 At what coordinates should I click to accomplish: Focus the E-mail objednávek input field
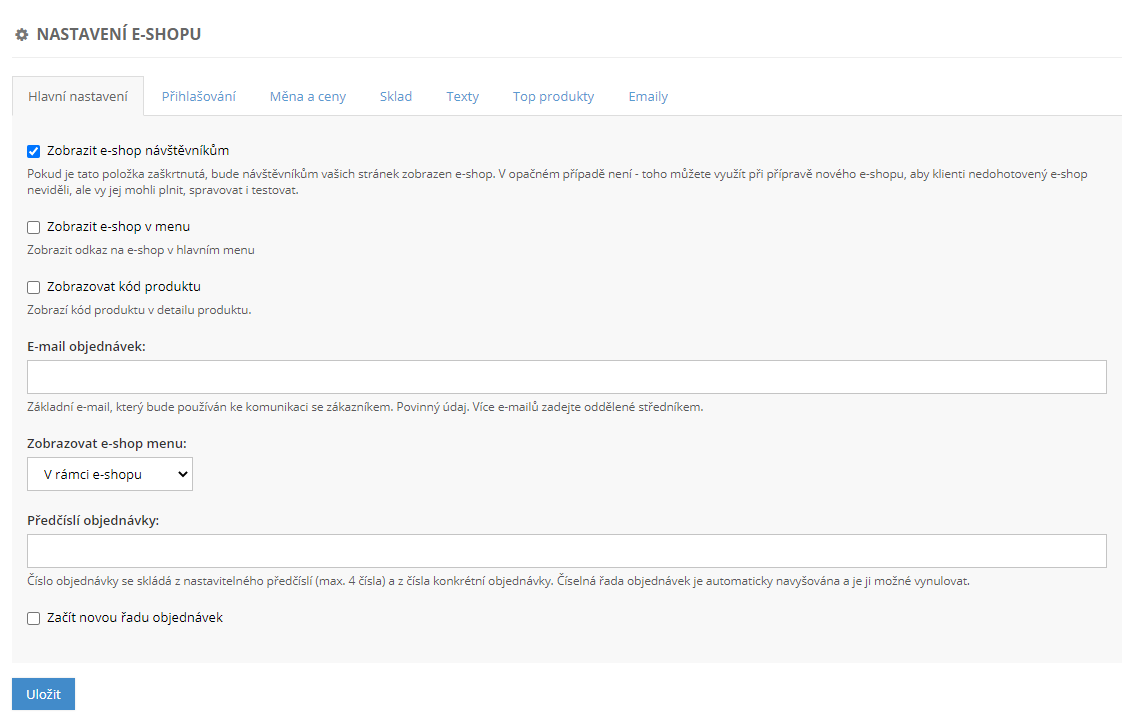pyautogui.click(x=566, y=377)
